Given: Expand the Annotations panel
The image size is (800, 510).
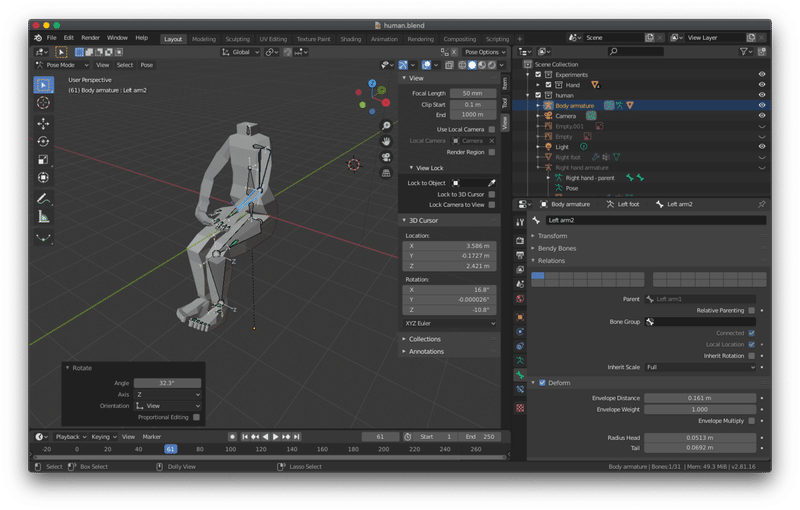Looking at the screenshot, I should coord(426,351).
